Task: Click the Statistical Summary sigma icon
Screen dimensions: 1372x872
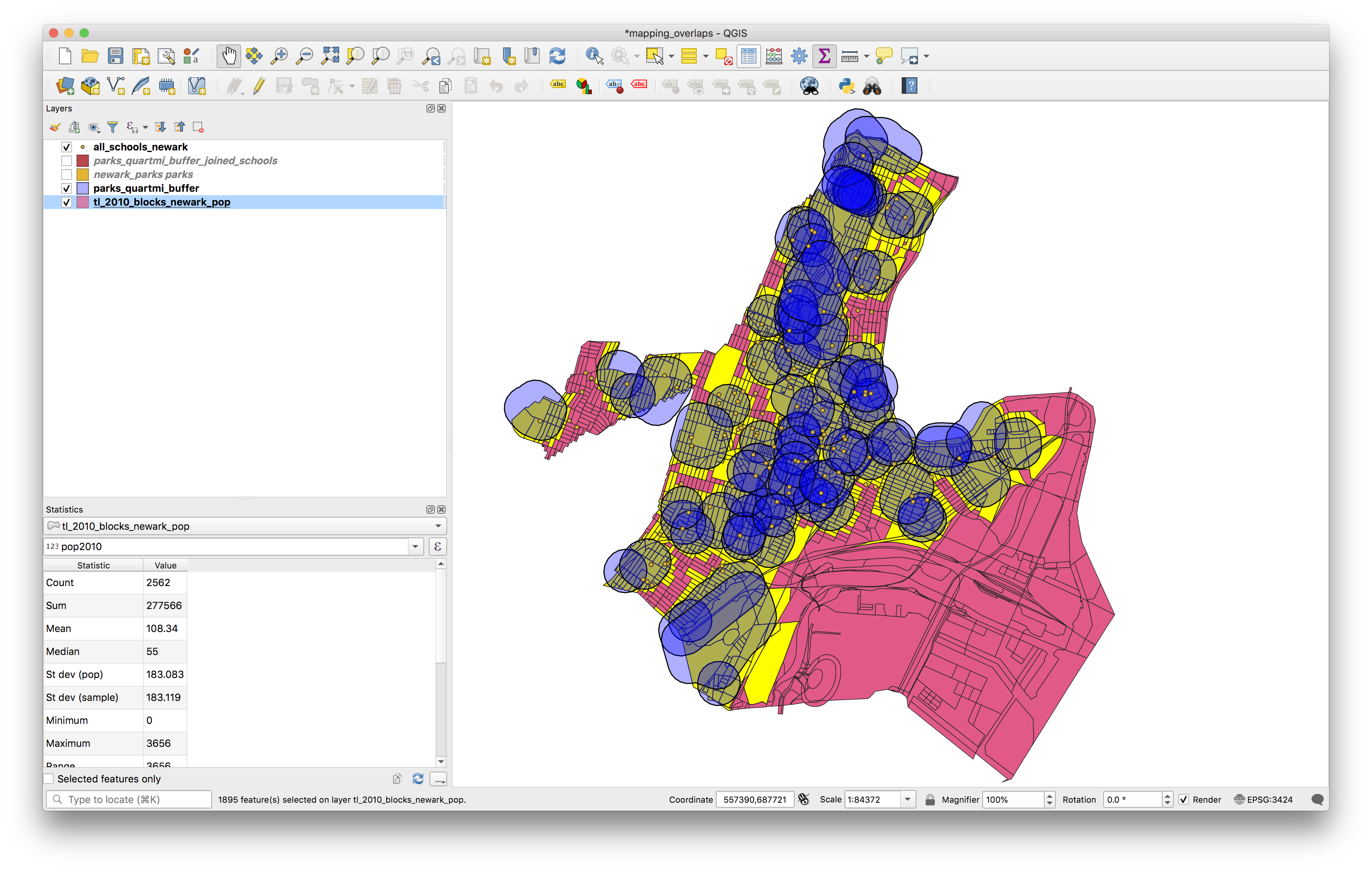Action: click(824, 56)
